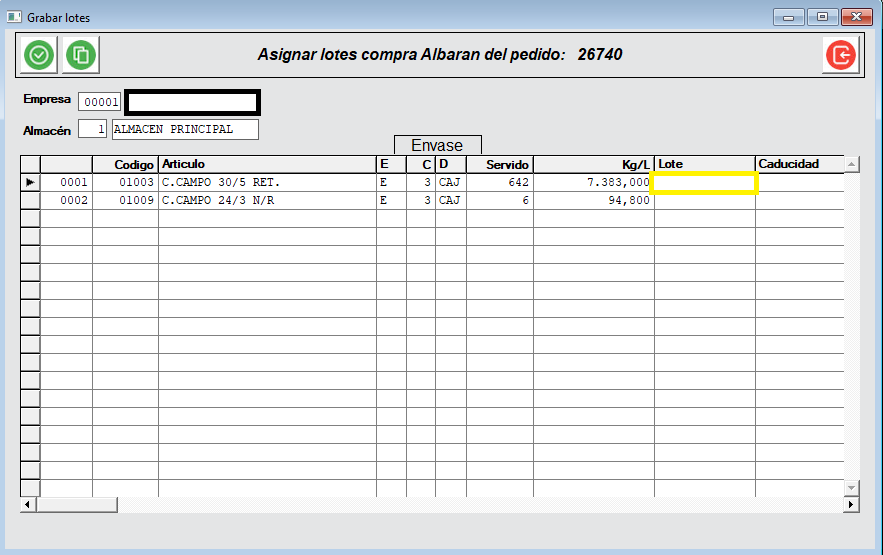The height and width of the screenshot is (555, 883).
Task: Click the Envase header label
Action: pos(438,145)
